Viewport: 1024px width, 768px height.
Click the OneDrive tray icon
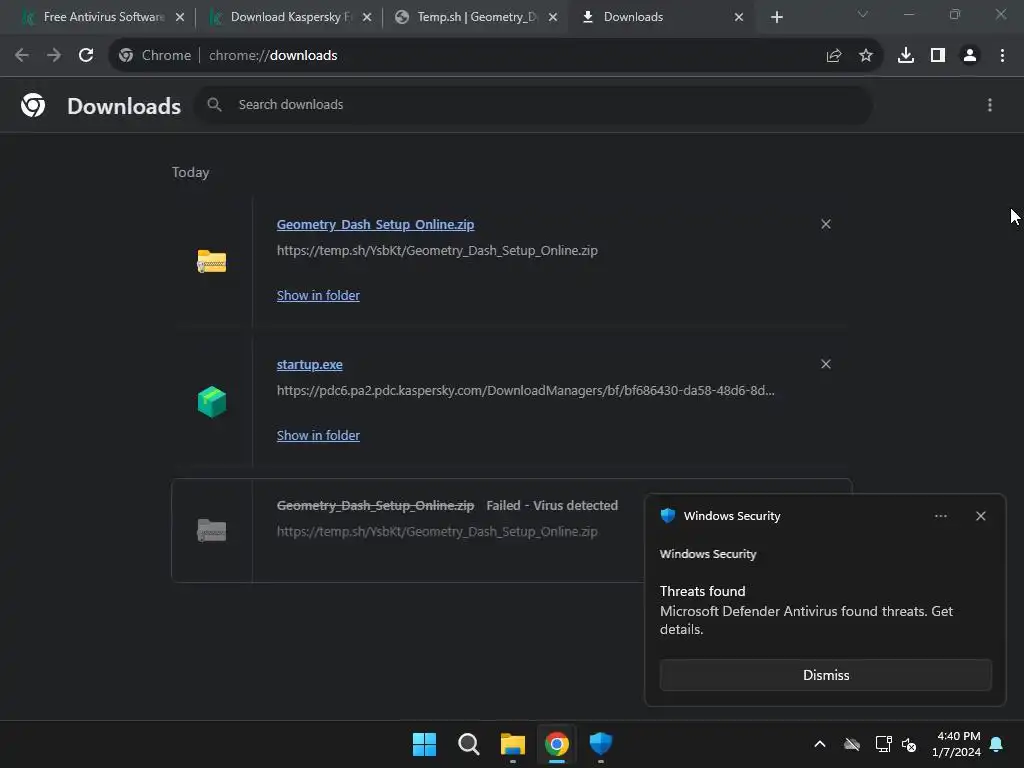(852, 744)
